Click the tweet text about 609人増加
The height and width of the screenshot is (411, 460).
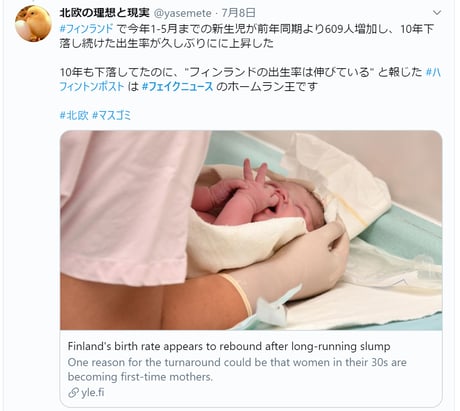pyautogui.click(x=247, y=36)
